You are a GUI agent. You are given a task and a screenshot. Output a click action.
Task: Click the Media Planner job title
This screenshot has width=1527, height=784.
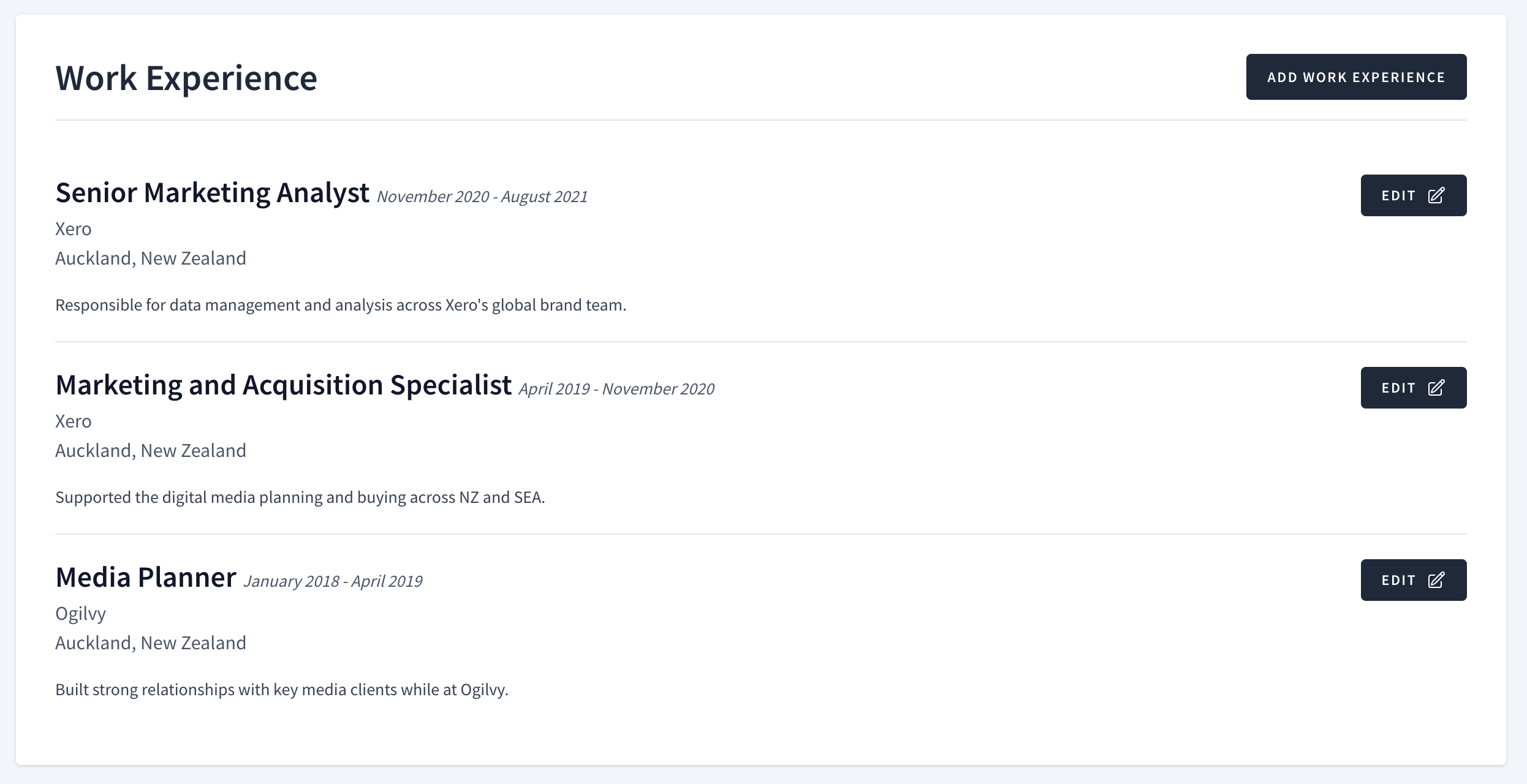pos(146,578)
